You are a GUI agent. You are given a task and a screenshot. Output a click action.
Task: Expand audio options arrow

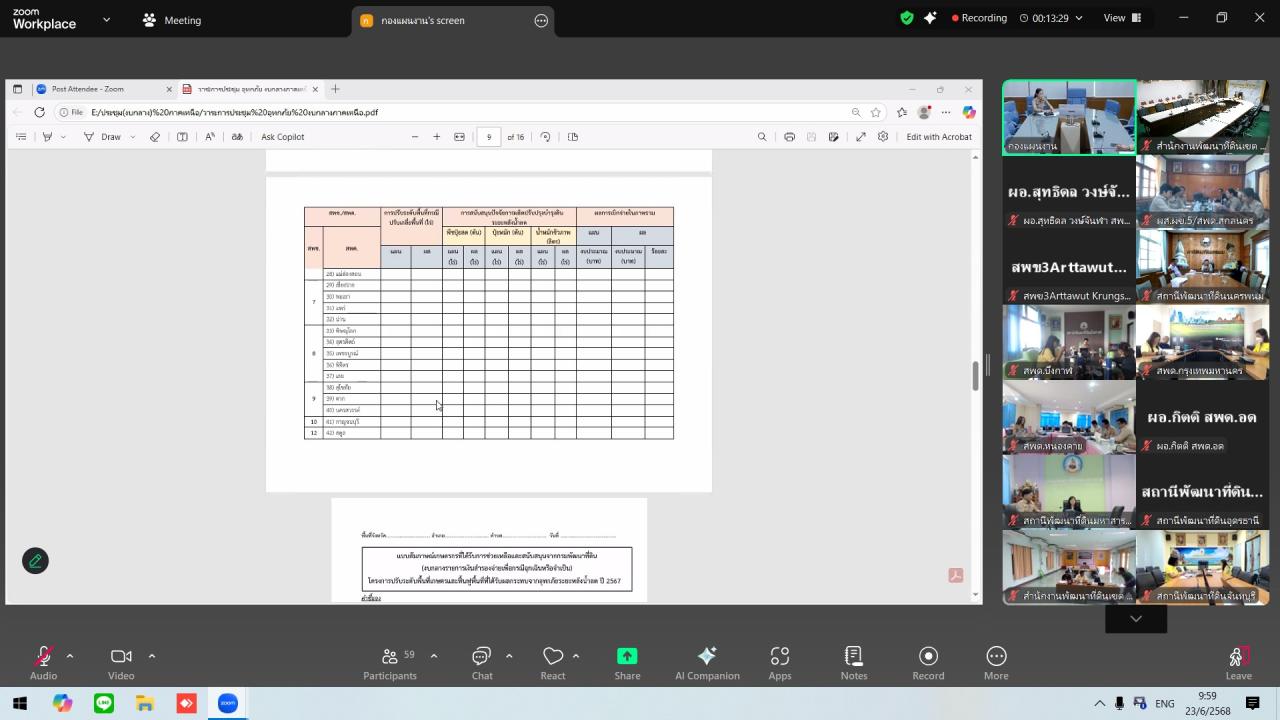tap(70, 656)
